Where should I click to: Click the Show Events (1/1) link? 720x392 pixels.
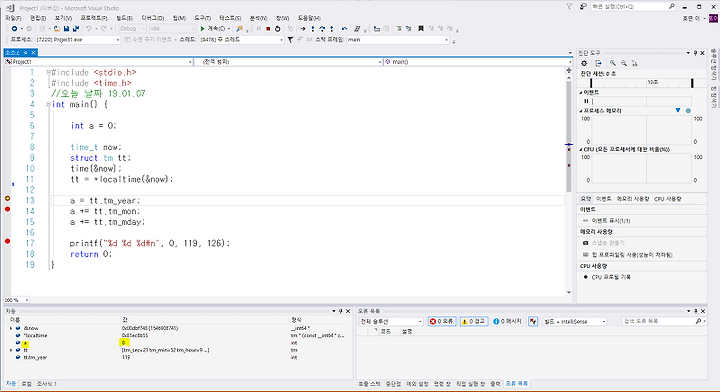(611, 221)
